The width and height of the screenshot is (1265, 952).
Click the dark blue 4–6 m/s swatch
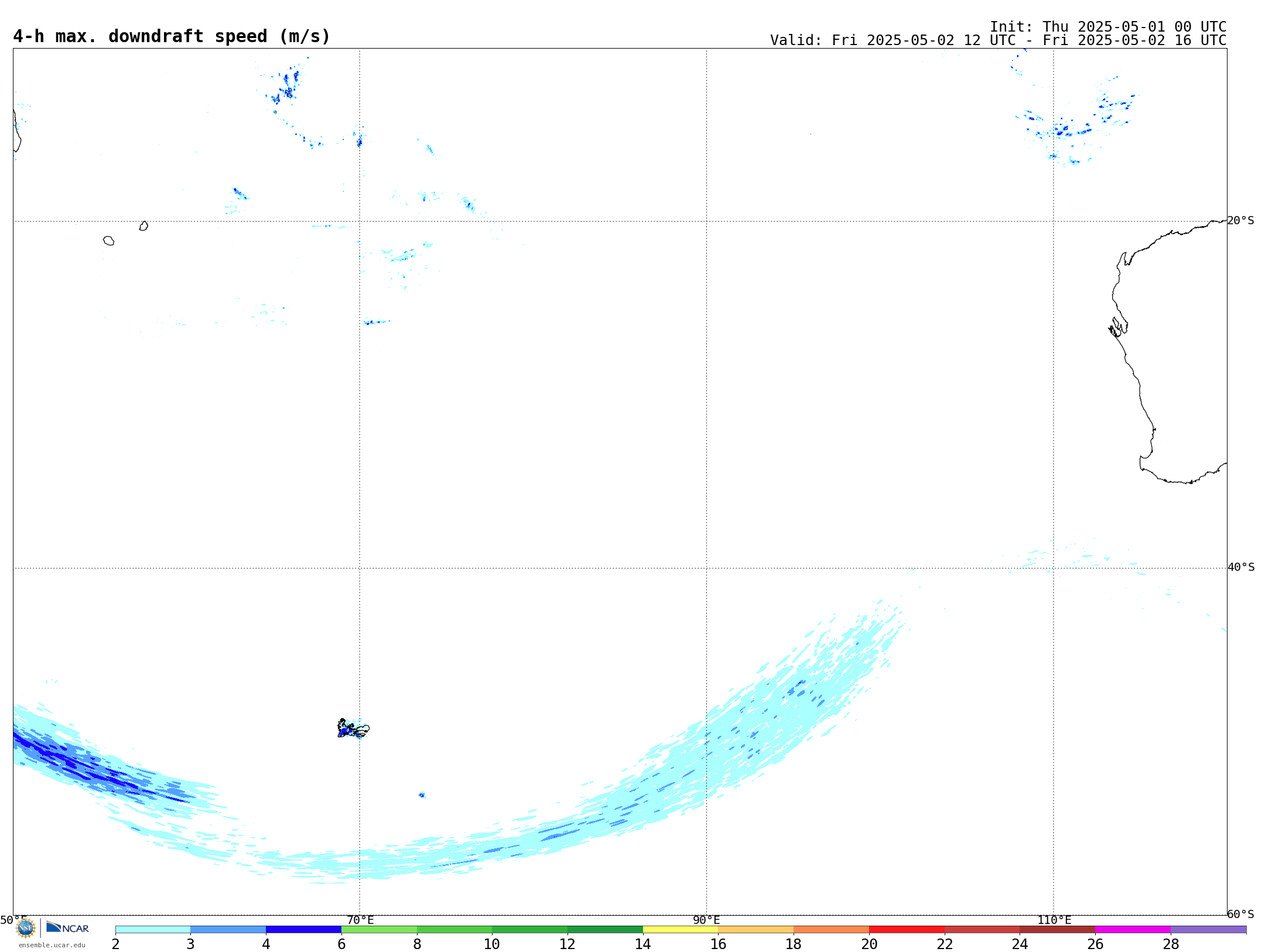point(304,930)
